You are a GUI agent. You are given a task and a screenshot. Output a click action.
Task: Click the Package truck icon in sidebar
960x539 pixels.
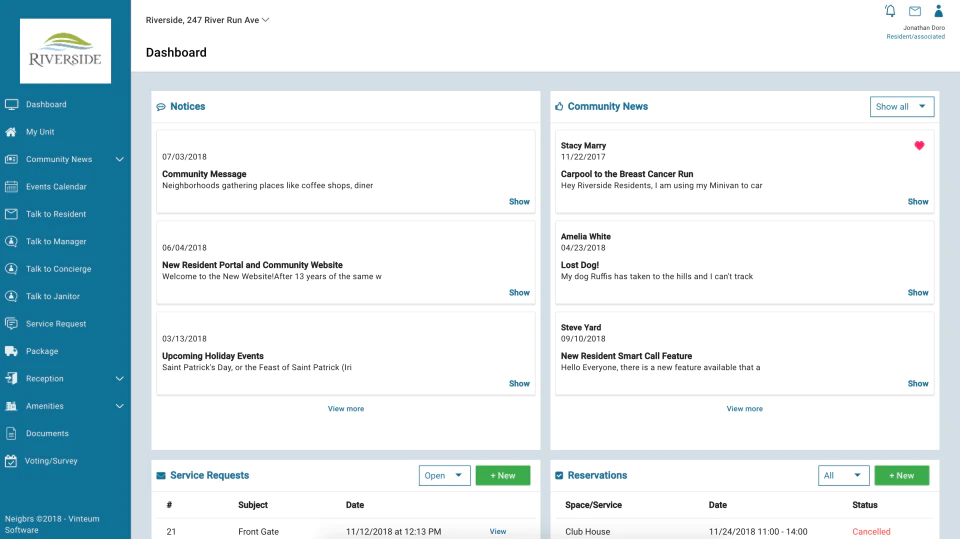click(x=11, y=351)
